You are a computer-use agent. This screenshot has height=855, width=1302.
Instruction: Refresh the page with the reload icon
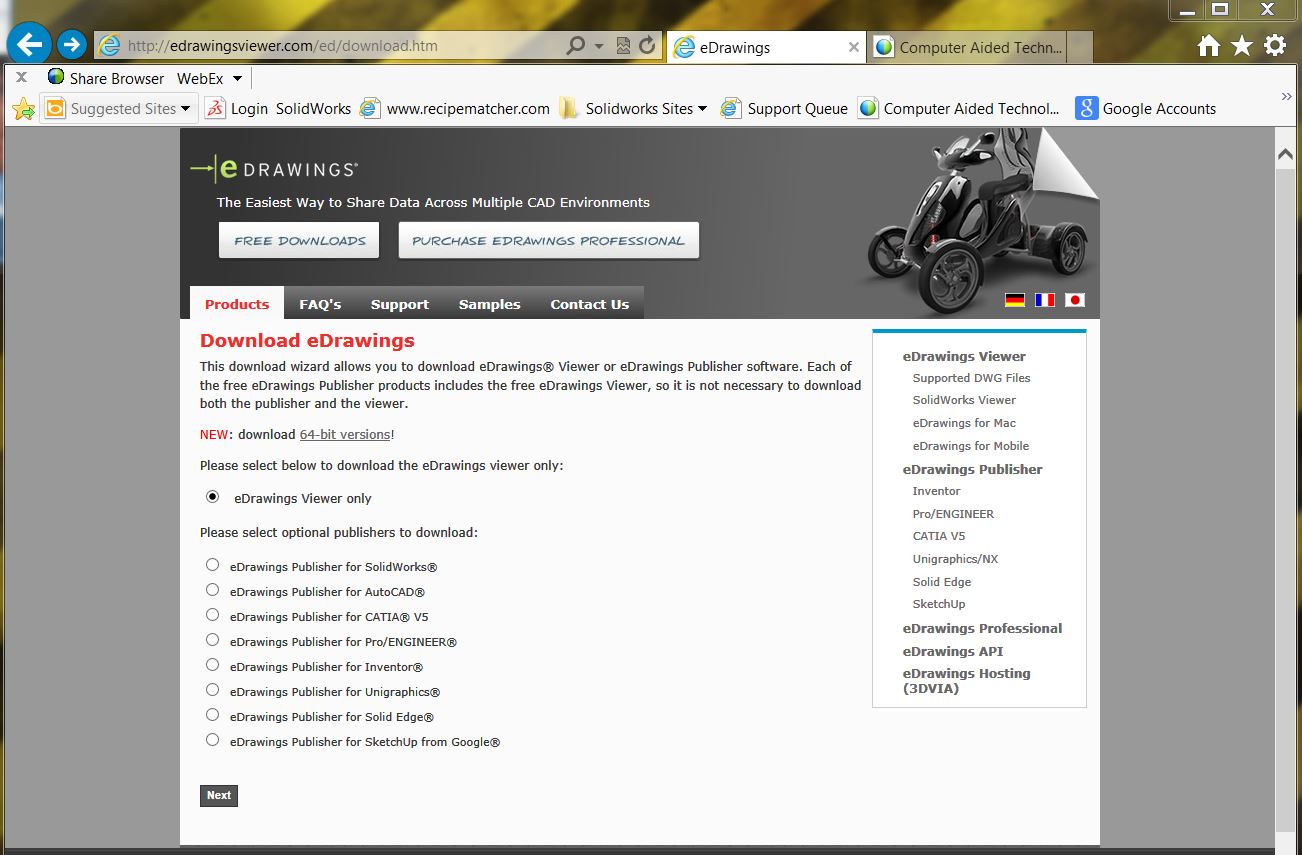647,45
